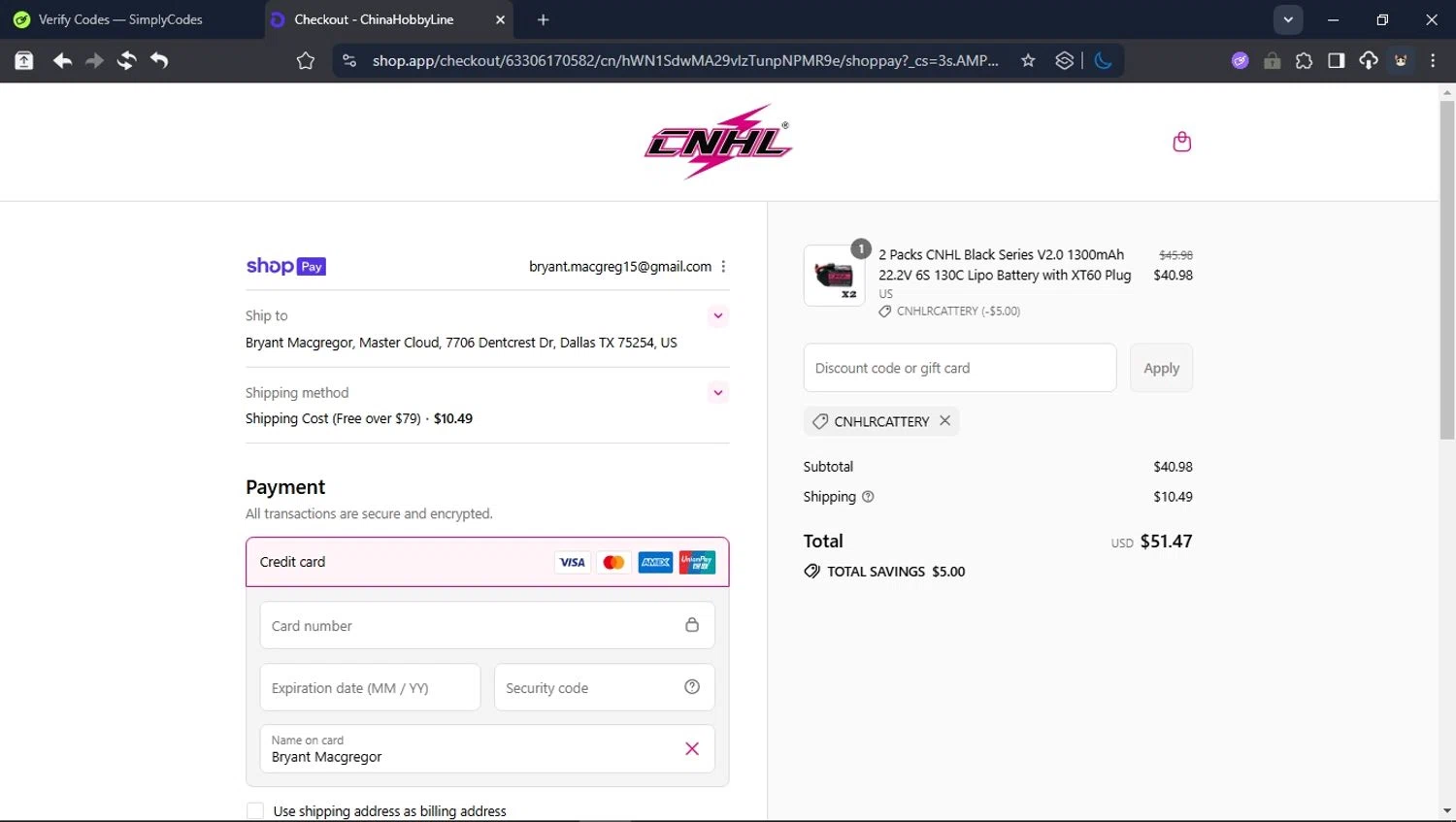1456x822 pixels.
Task: Click the undo arrow toolbar icon
Action: tap(159, 61)
